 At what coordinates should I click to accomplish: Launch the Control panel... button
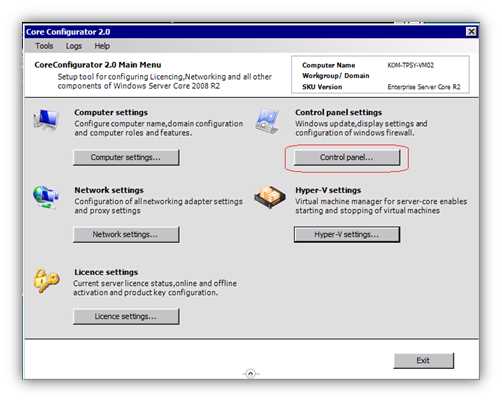[347, 157]
